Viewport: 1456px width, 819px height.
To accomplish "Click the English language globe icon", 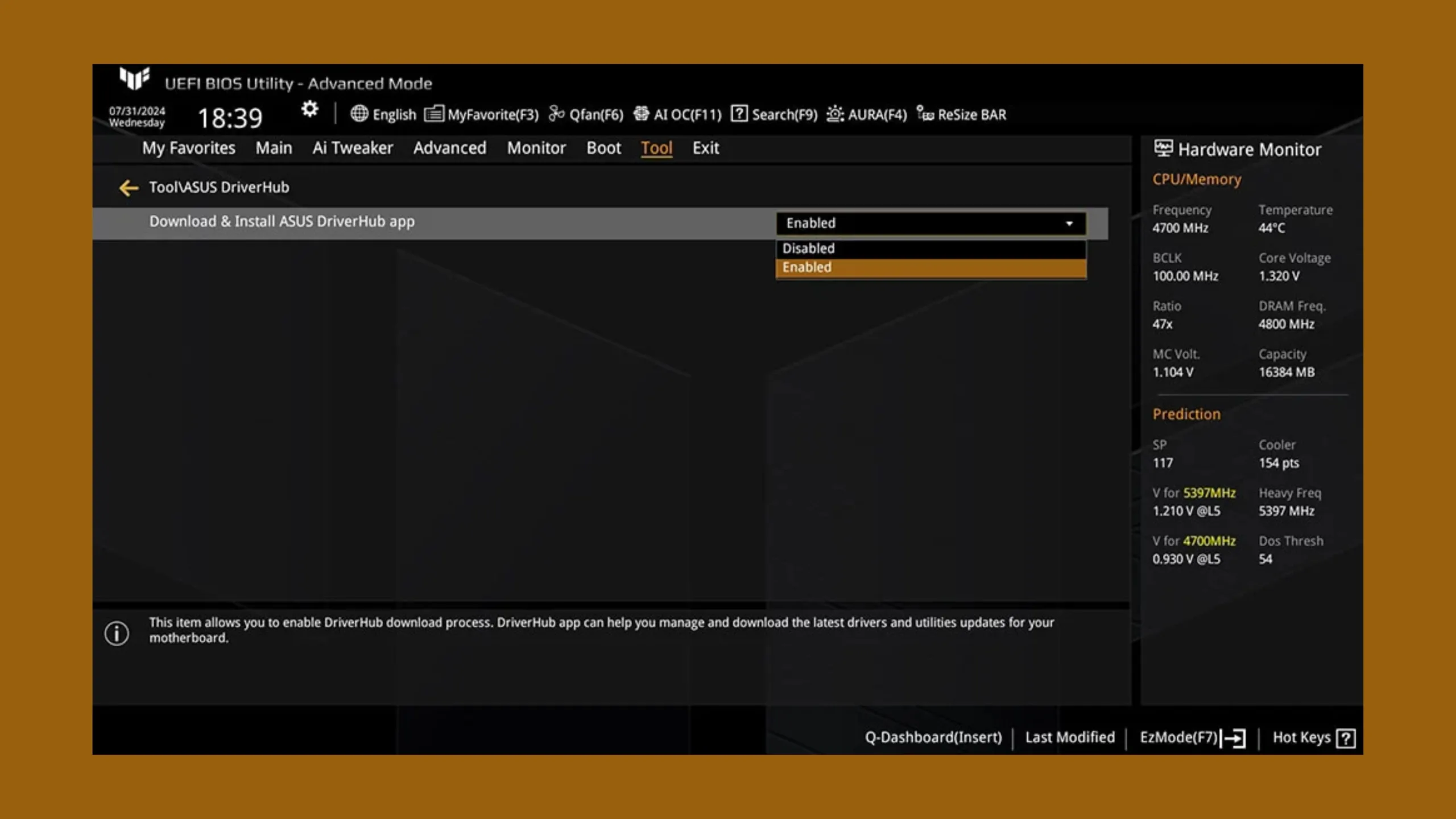I will pos(359,114).
